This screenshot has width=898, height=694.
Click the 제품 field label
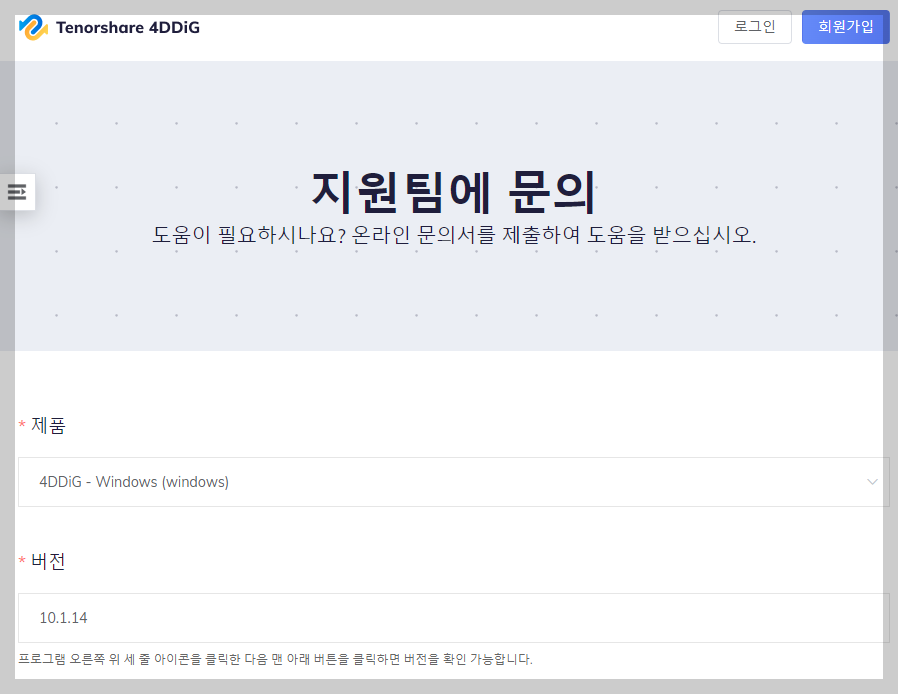[48, 425]
